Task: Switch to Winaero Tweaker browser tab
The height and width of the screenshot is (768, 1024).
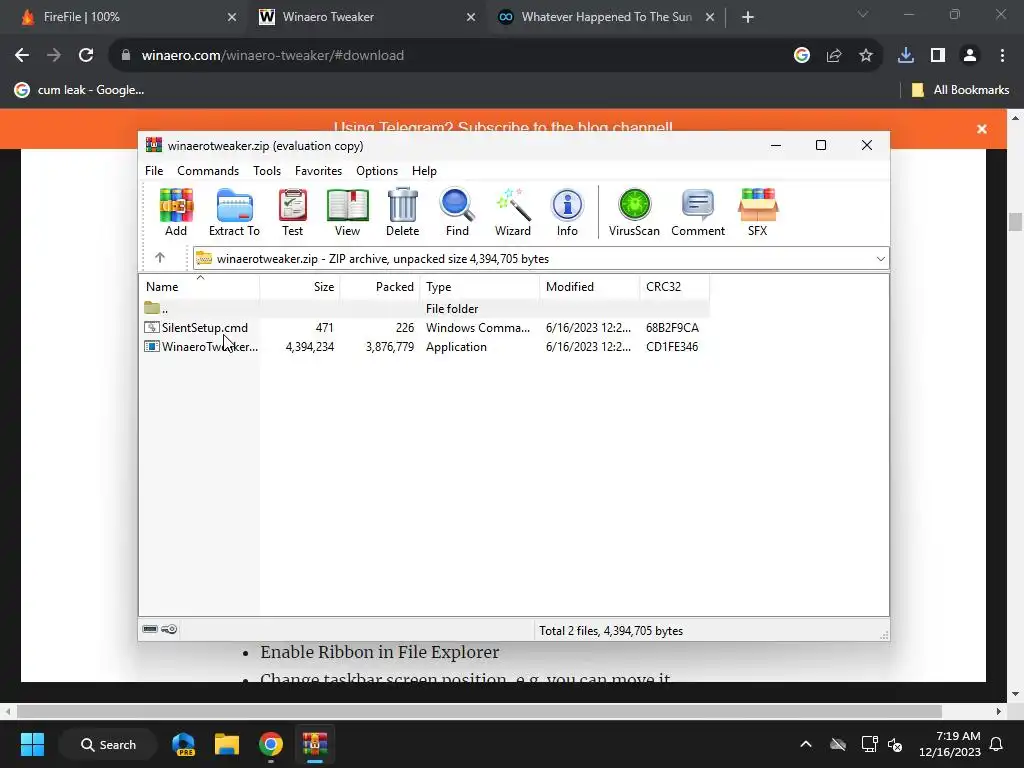Action: 366,17
